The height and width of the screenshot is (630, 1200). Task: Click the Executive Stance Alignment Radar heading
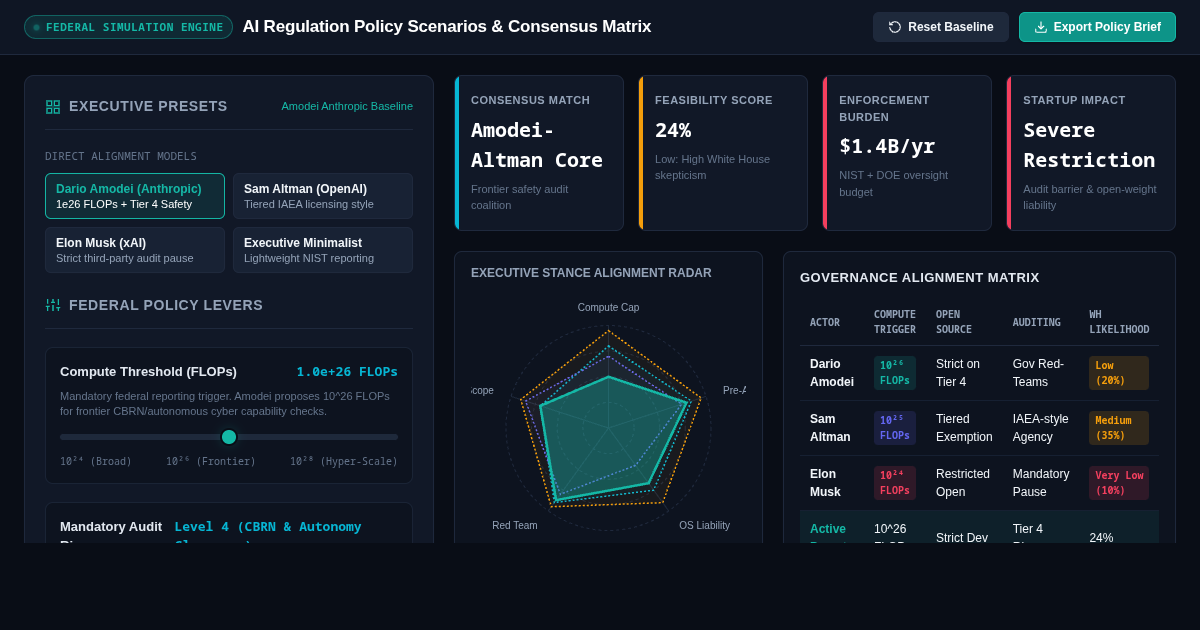[x=591, y=273]
